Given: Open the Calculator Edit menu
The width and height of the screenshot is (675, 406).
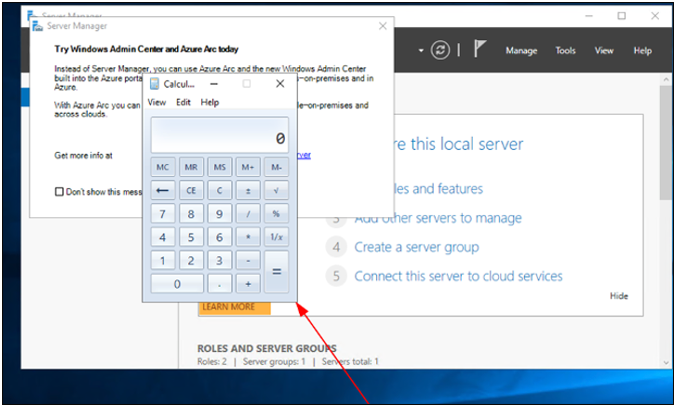Looking at the screenshot, I should [184, 102].
